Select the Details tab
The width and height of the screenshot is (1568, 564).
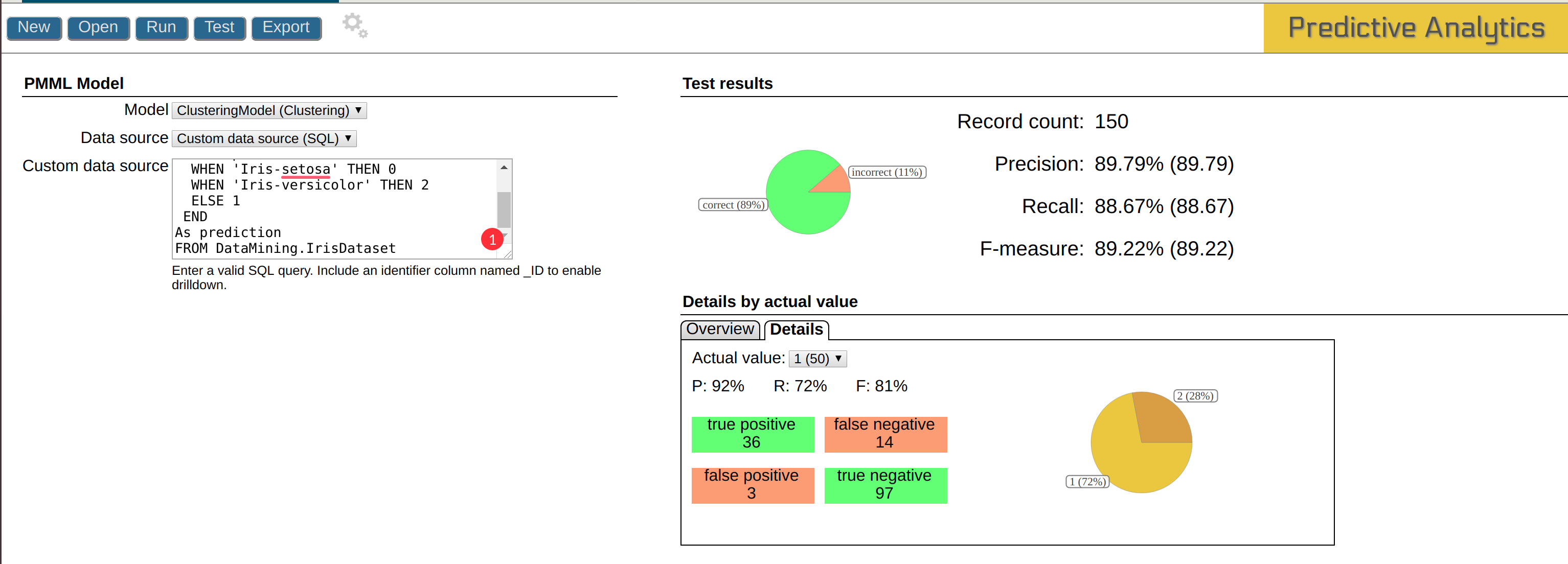796,329
